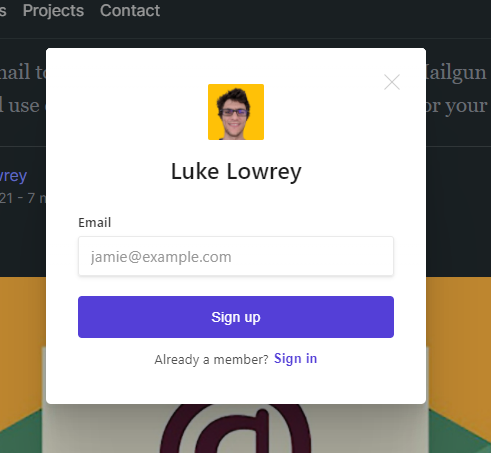Click the Email field label
The width and height of the screenshot is (491, 453).
tap(95, 223)
